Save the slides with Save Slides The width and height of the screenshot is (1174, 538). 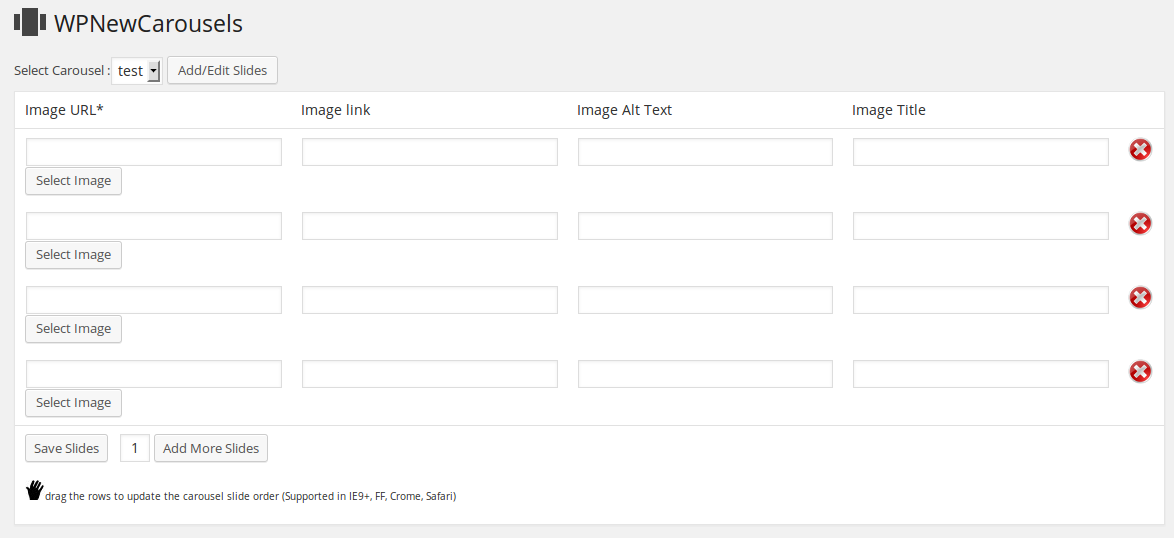pyautogui.click(x=67, y=448)
